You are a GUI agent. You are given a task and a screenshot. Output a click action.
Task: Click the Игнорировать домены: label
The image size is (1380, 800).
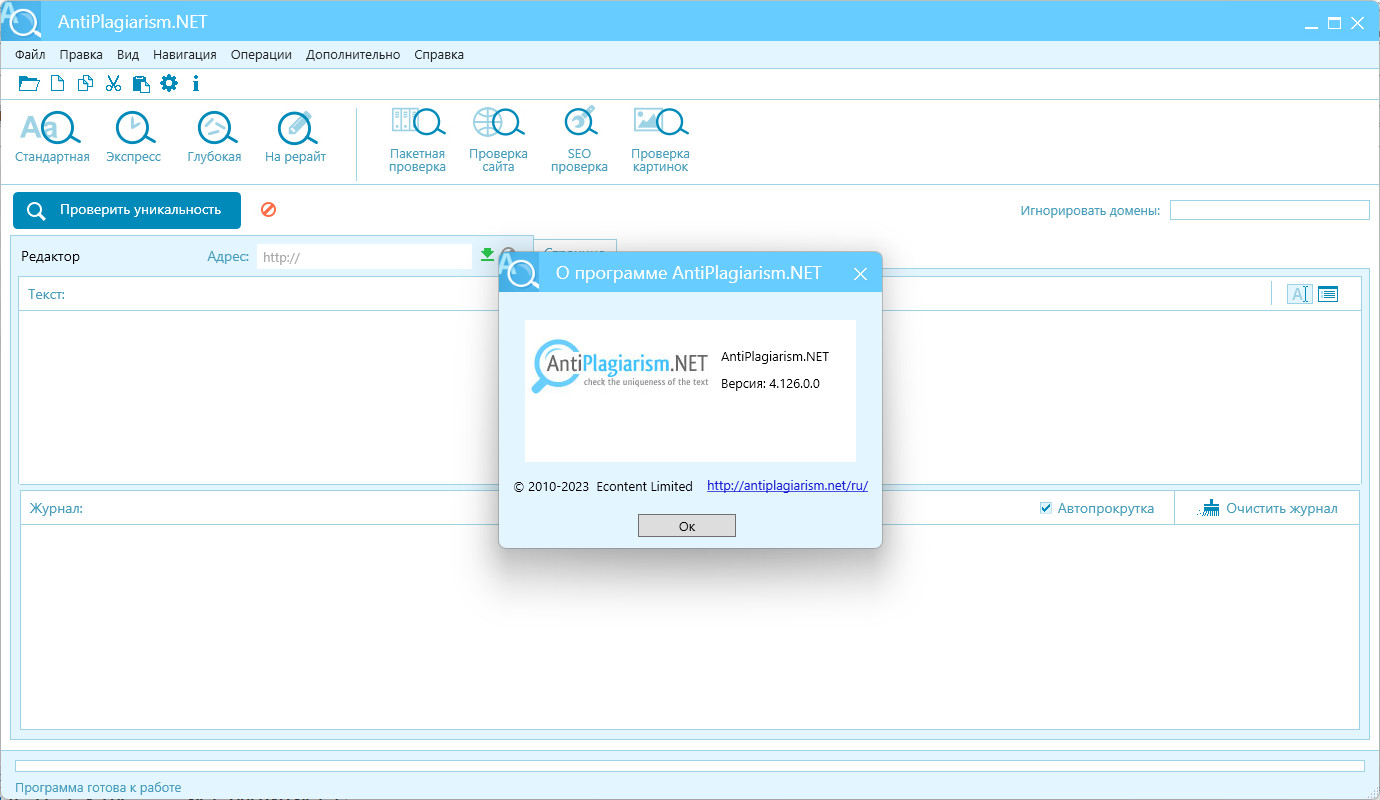(x=1090, y=211)
